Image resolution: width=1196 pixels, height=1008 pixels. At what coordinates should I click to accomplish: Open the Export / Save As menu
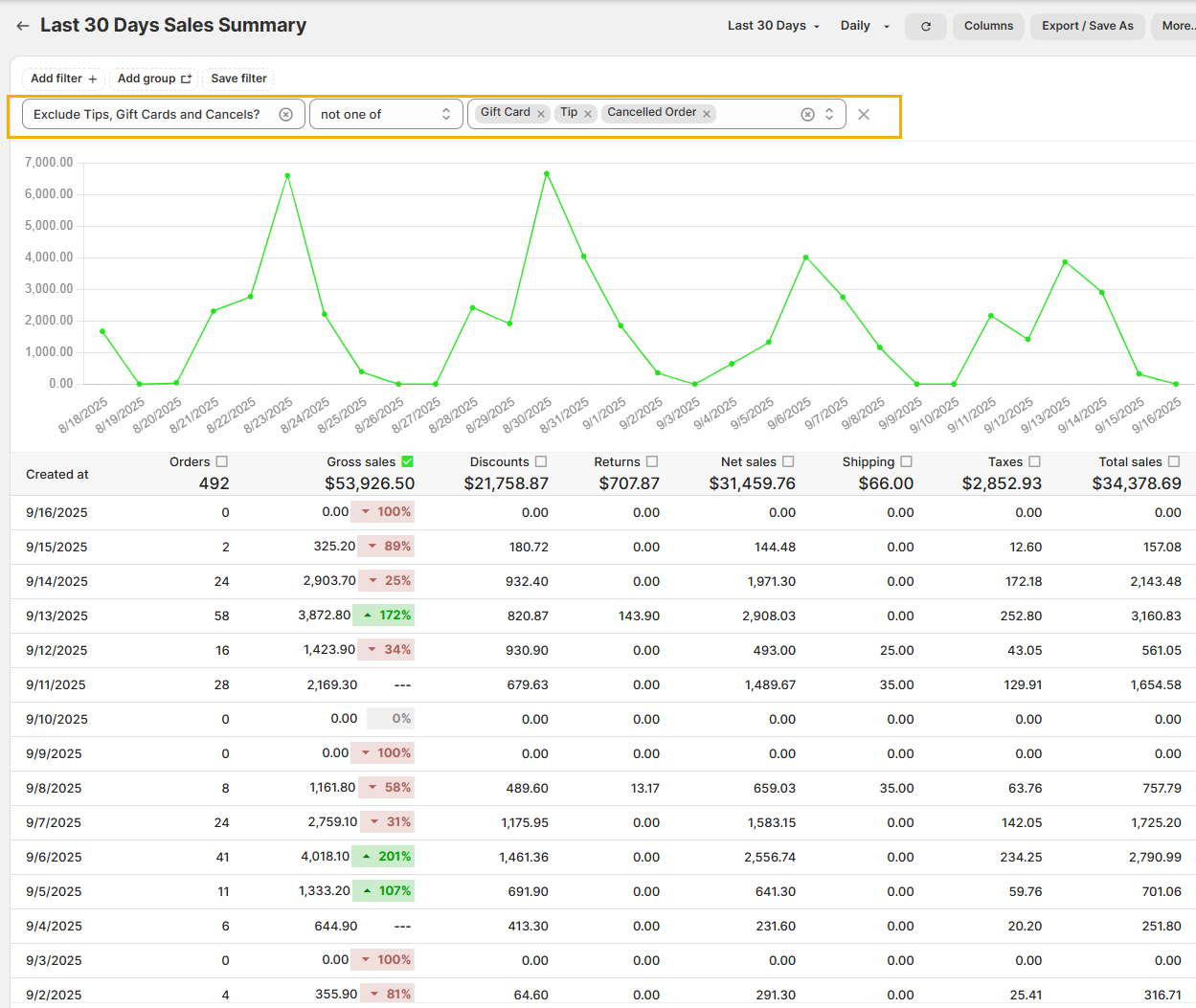click(1087, 26)
